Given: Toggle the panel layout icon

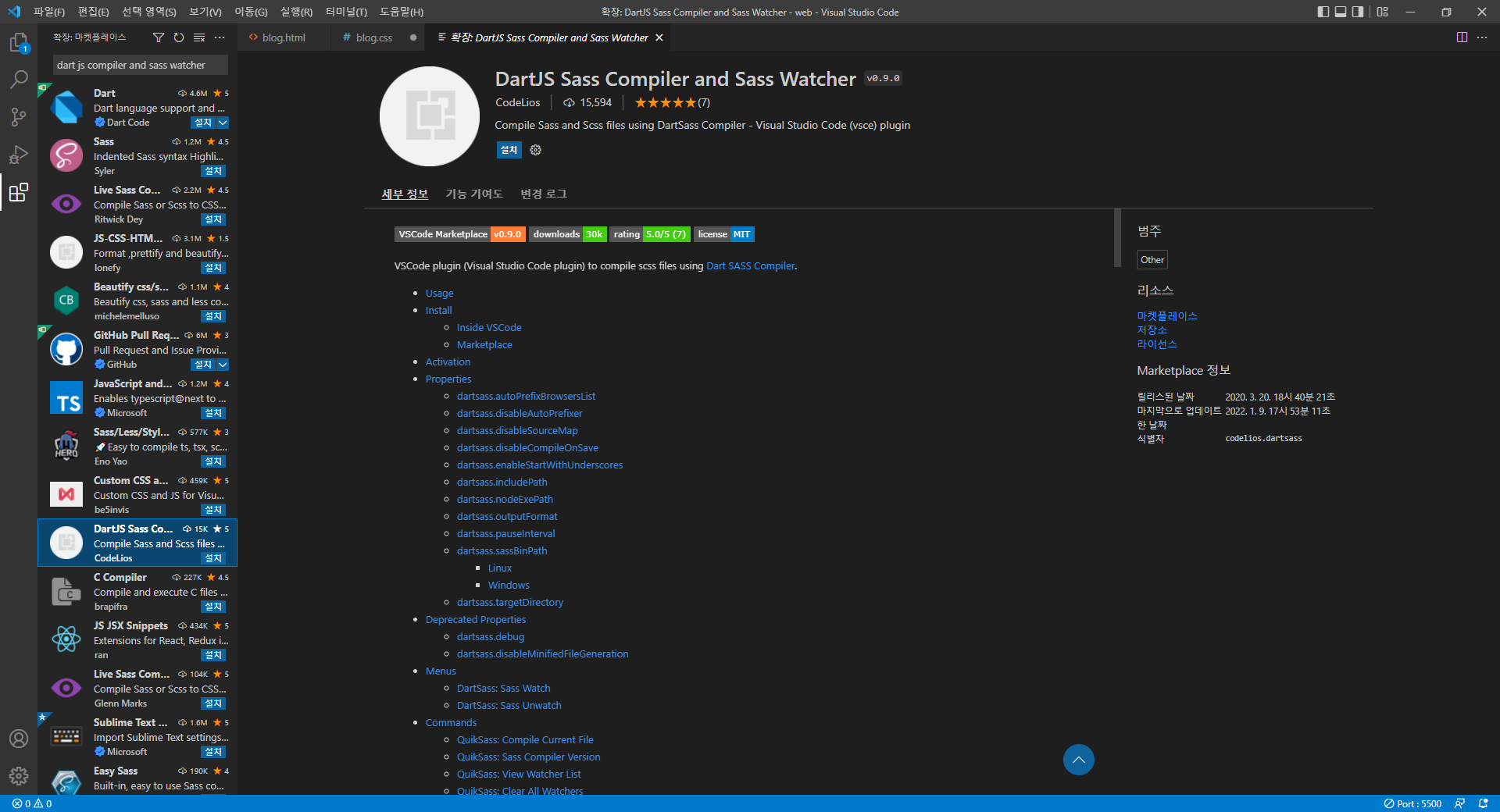Looking at the screenshot, I should point(1341,12).
